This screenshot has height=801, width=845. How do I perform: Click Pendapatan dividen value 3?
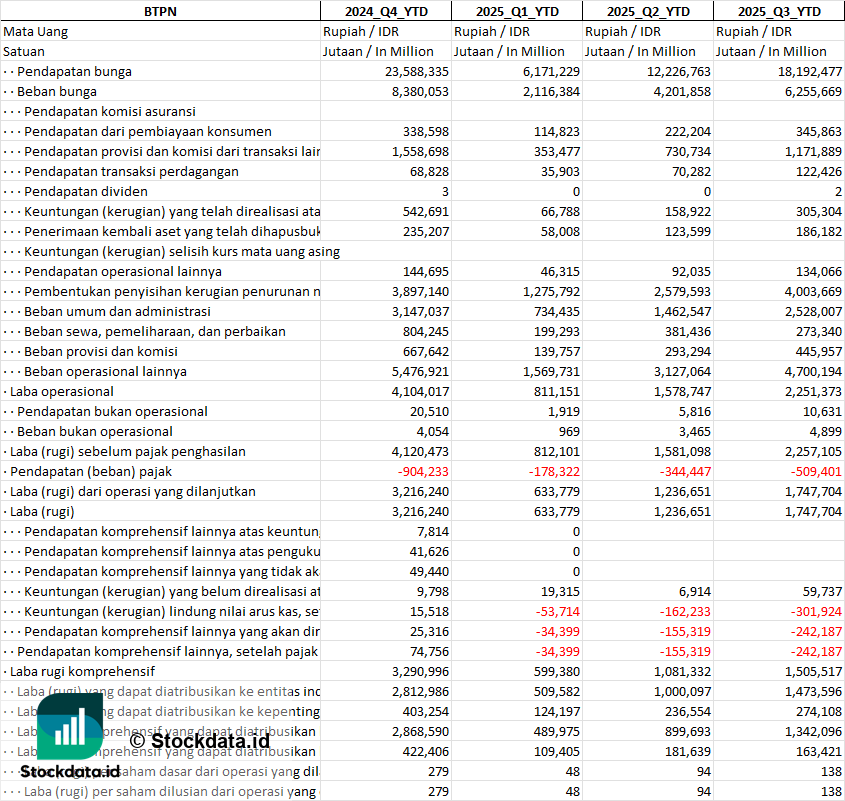[x=445, y=191]
